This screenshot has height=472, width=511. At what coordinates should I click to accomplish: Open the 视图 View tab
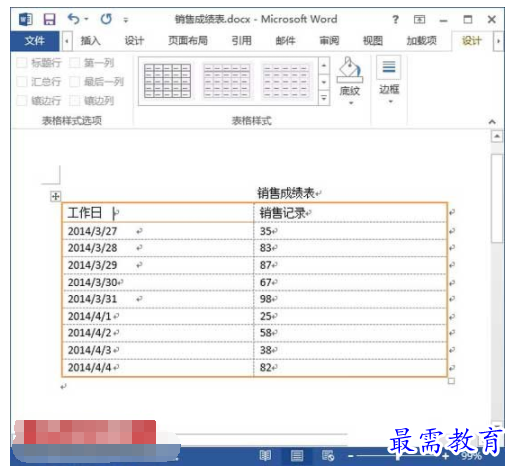coord(373,41)
